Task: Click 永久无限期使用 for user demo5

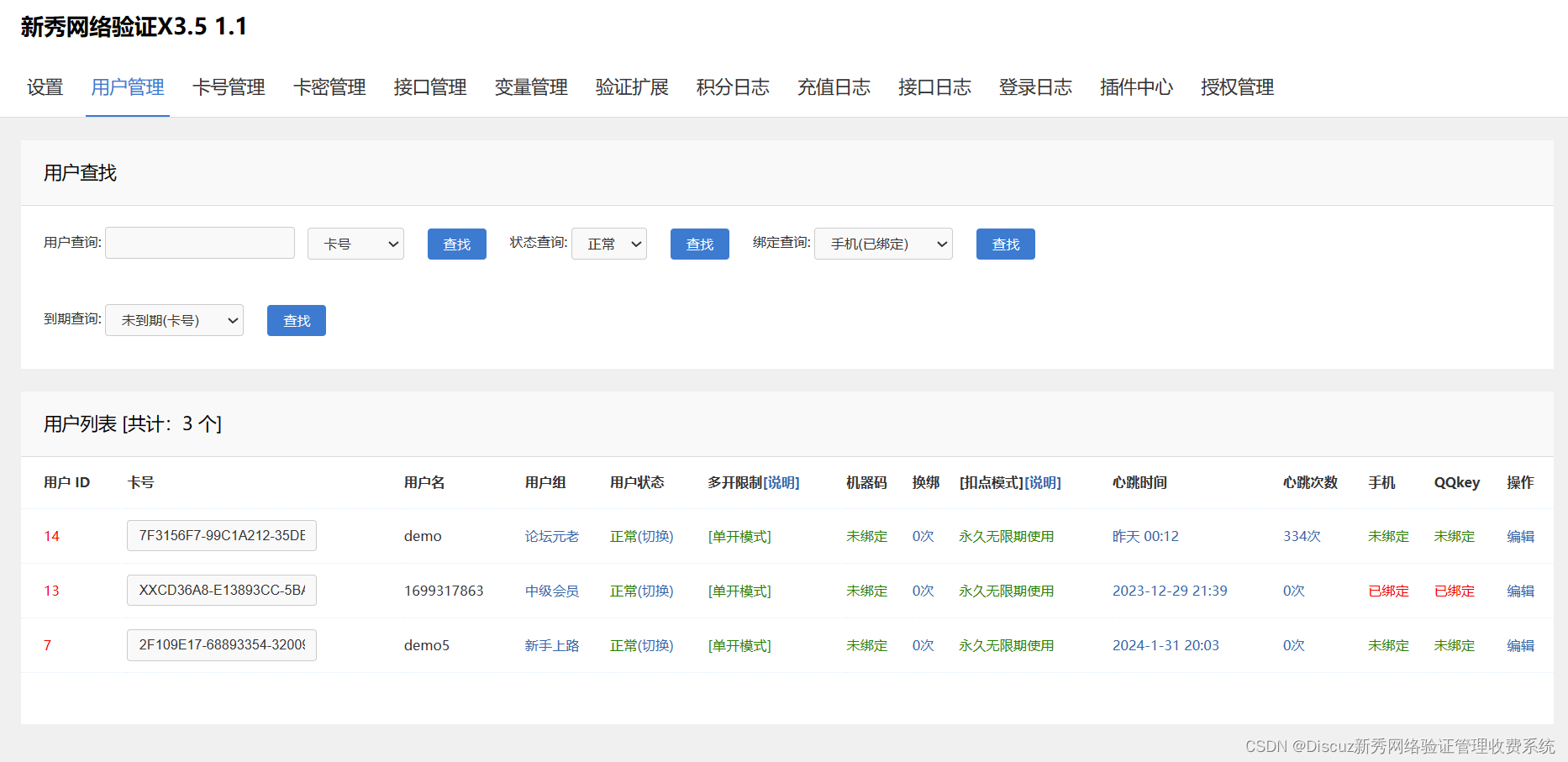Action: coord(1007,645)
